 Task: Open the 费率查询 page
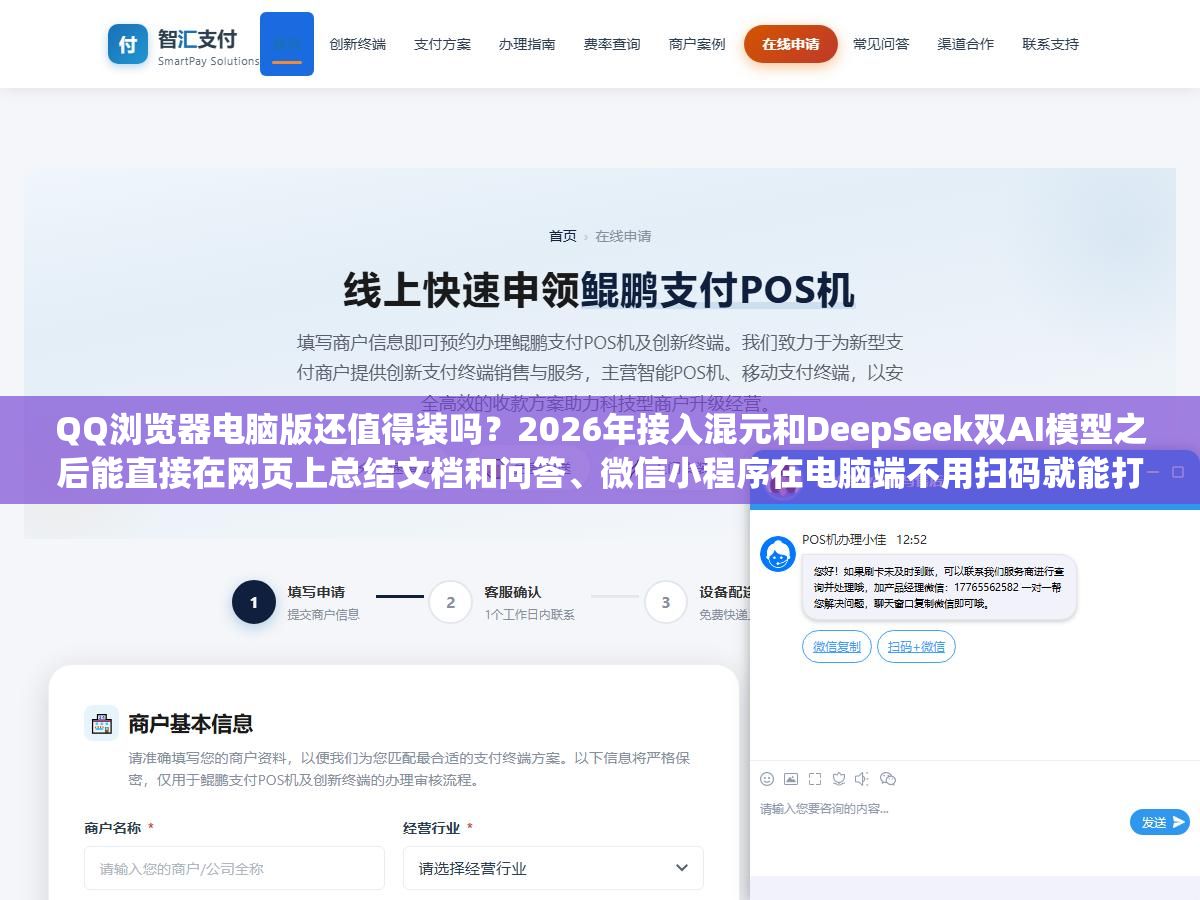(612, 44)
